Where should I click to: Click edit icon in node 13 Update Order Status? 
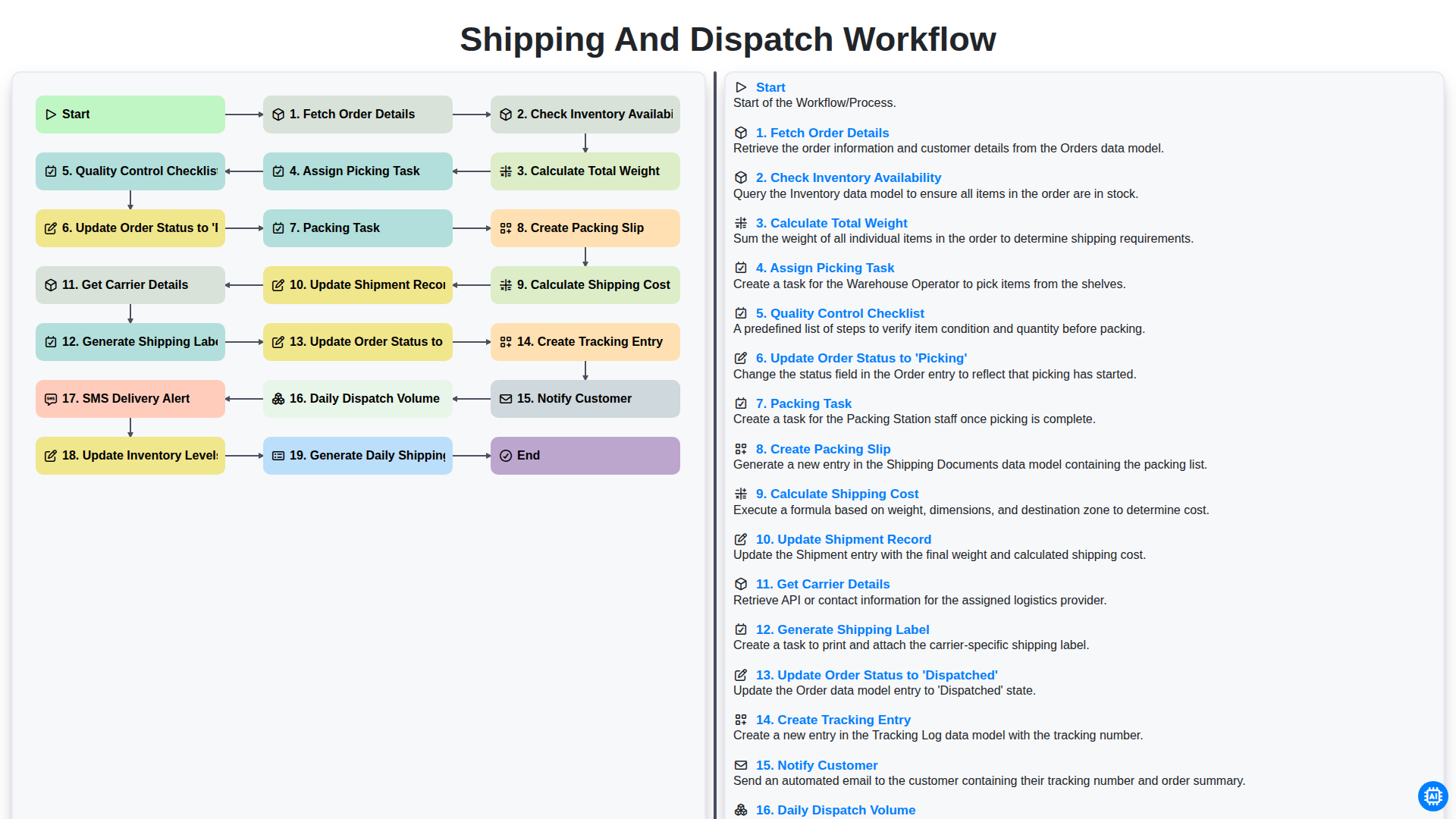[278, 342]
